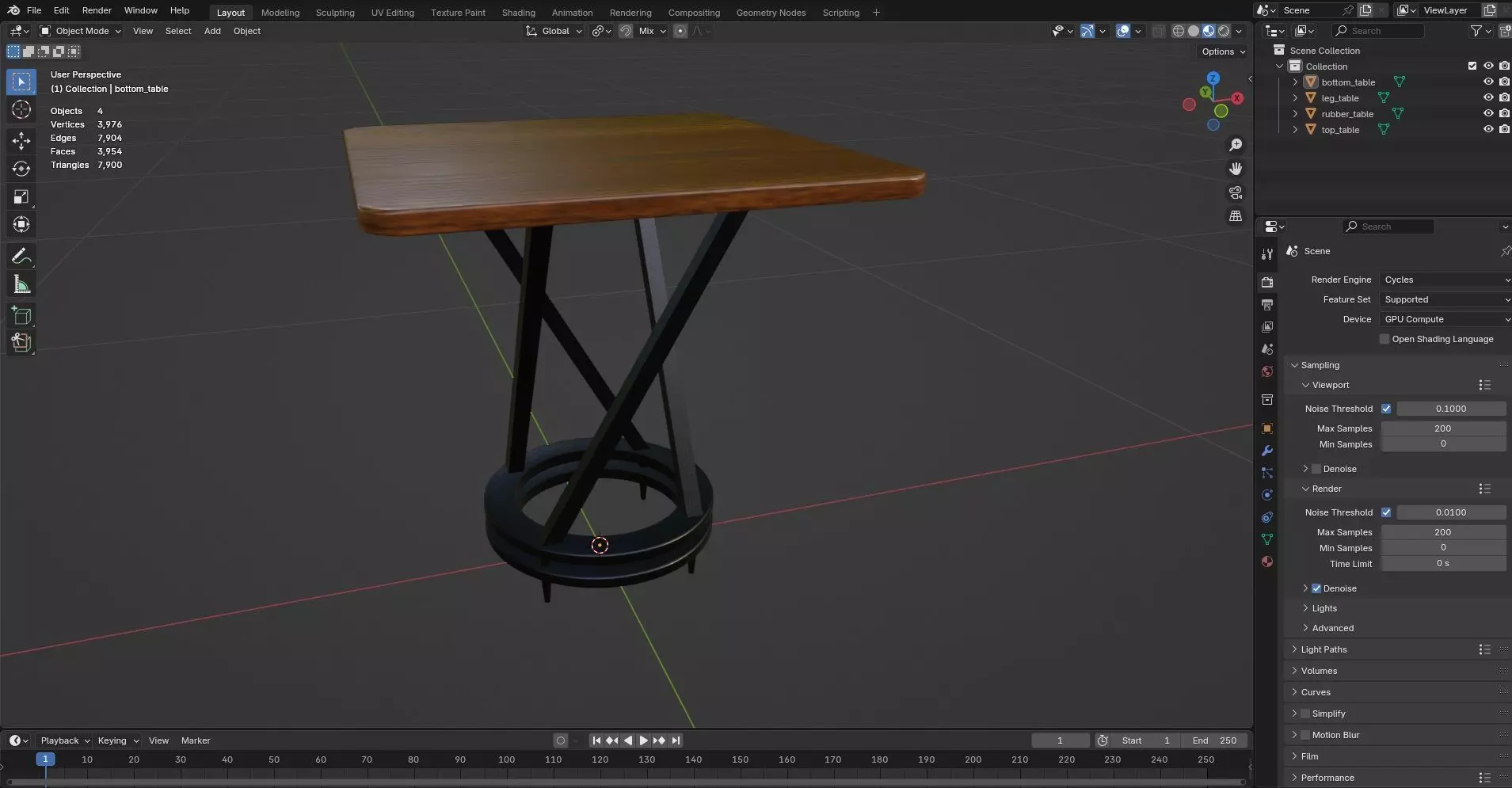Open the File menu
This screenshot has height=788, width=1512.
point(34,10)
